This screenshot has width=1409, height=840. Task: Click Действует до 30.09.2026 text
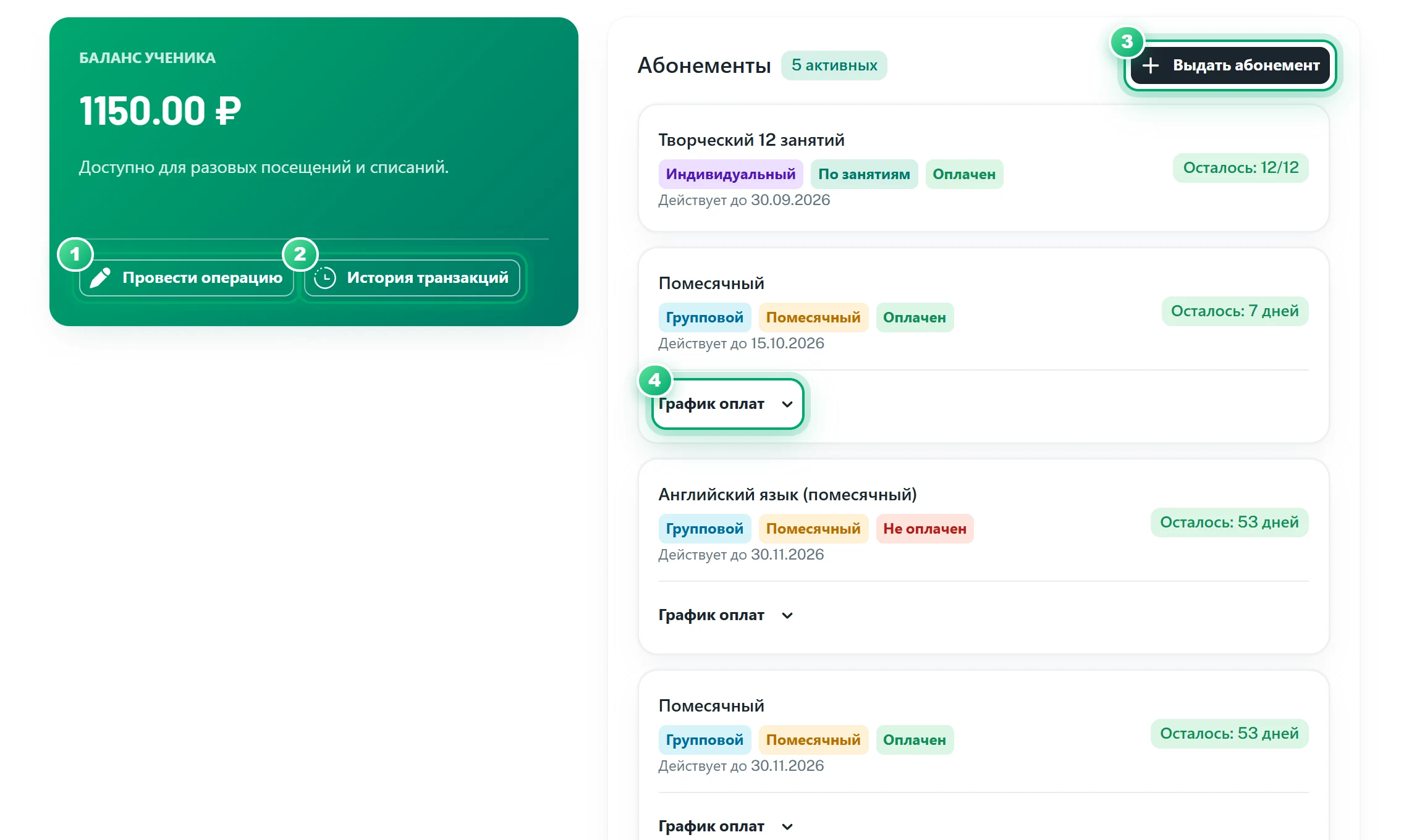click(744, 200)
